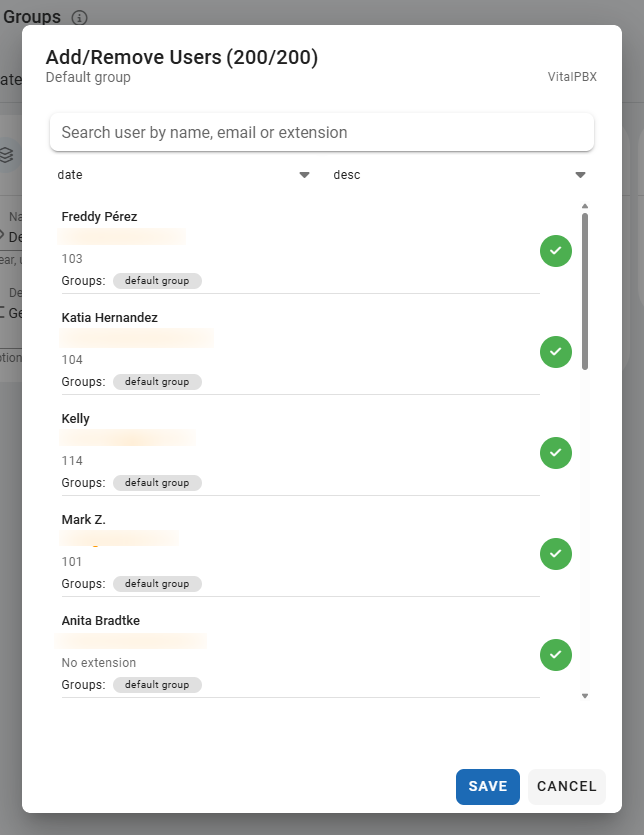This screenshot has width=644, height=835.
Task: Remove Anita Bradtke via green checkmark
Action: [555, 655]
